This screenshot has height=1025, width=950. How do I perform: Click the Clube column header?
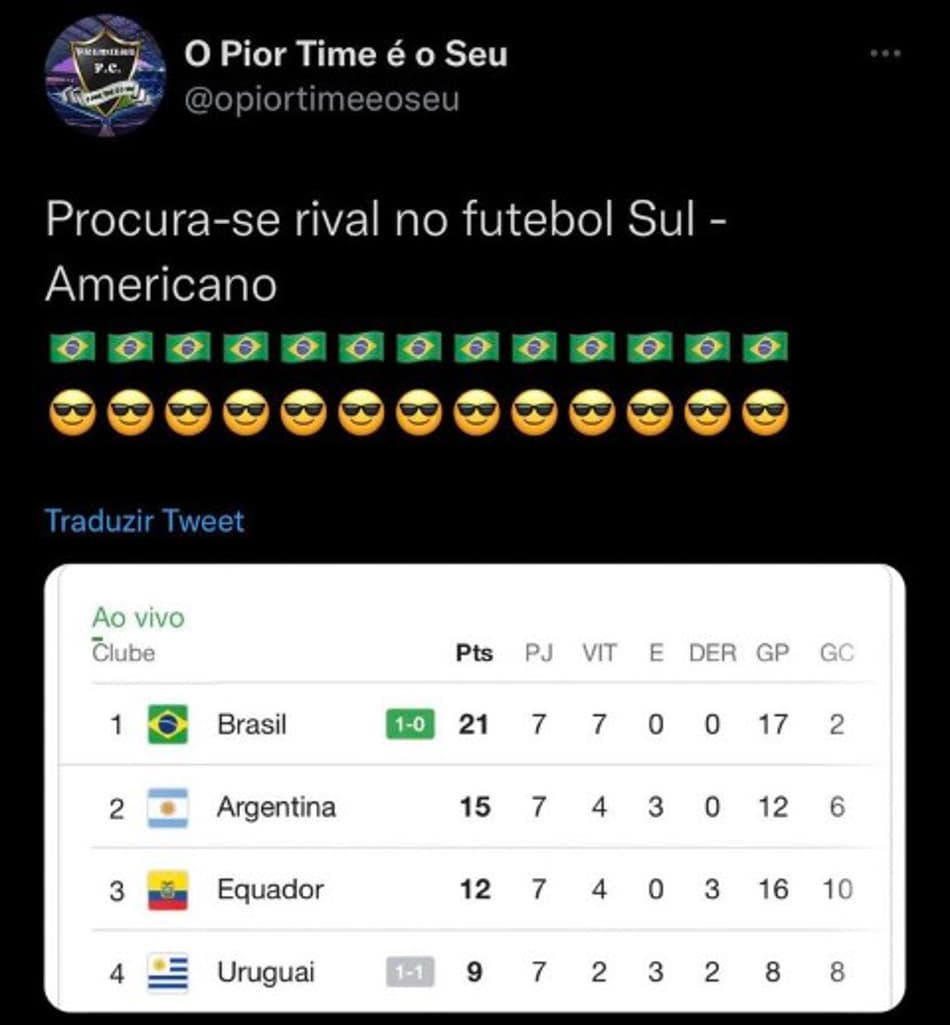[x=124, y=652]
